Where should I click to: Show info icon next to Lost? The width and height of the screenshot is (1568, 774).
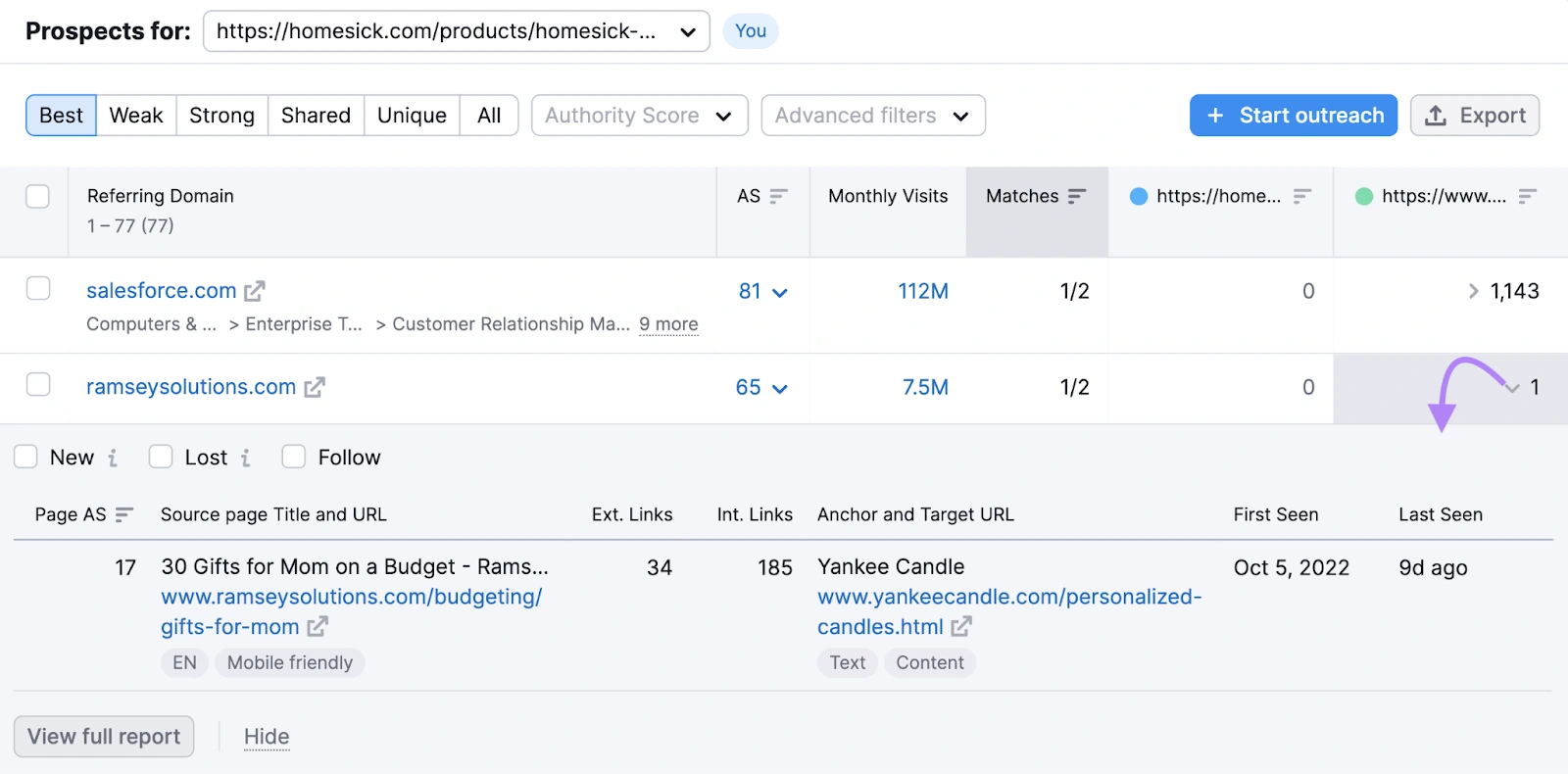245,458
